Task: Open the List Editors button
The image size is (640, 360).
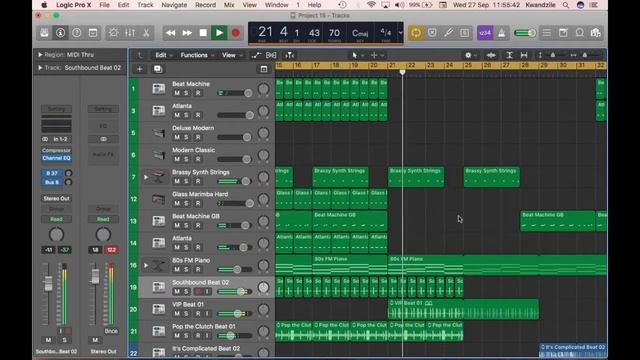Action: coord(547,33)
